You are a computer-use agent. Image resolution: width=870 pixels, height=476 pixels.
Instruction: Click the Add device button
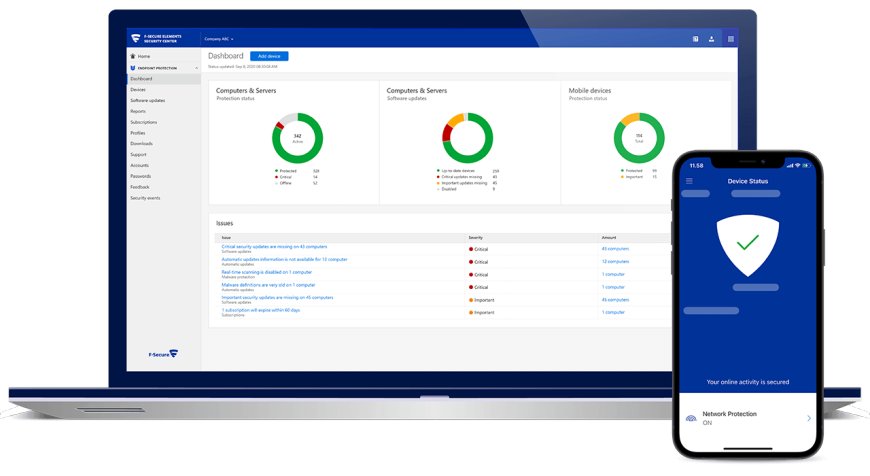coord(269,56)
